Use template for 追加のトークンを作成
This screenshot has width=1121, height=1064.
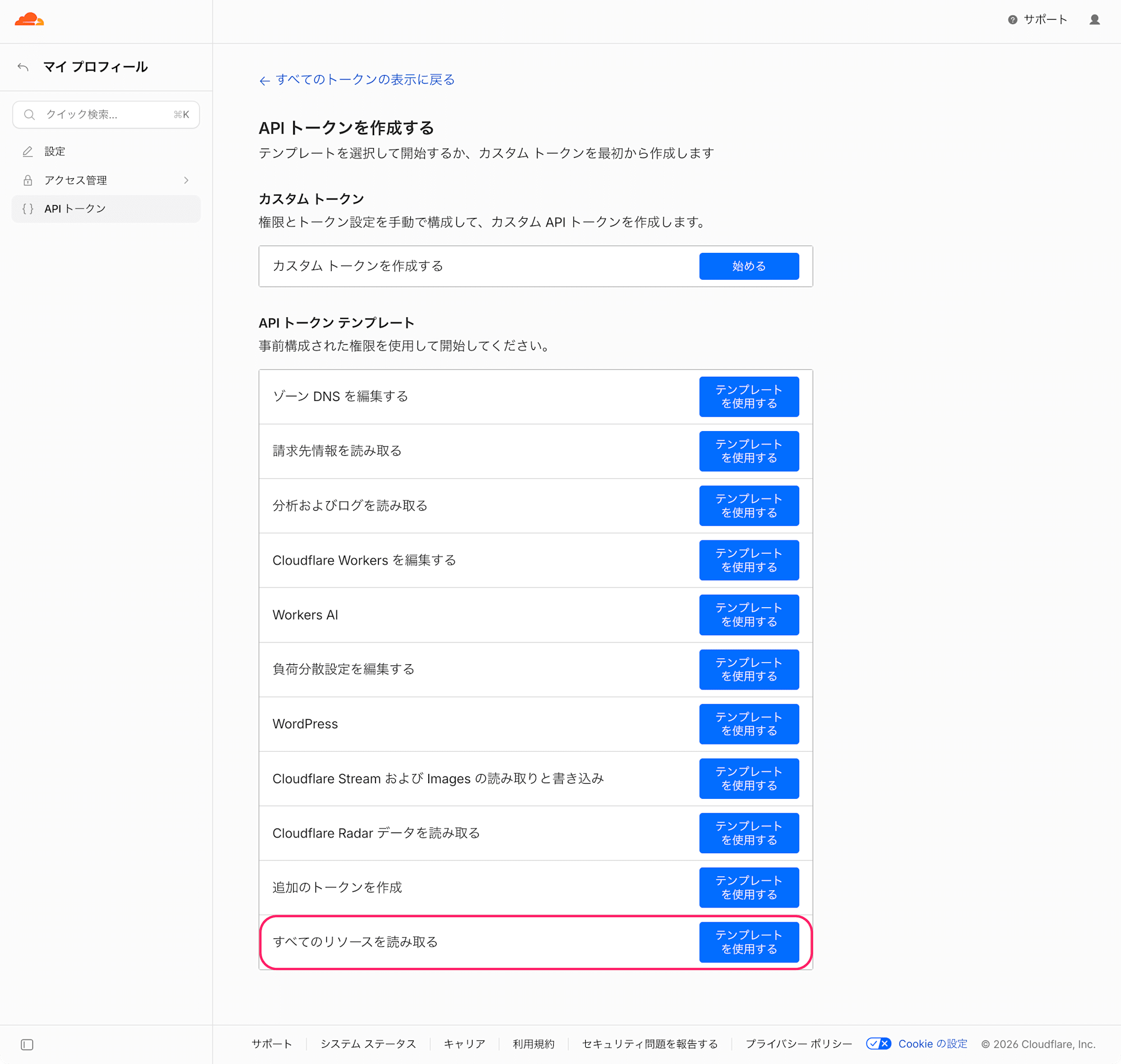[748, 887]
